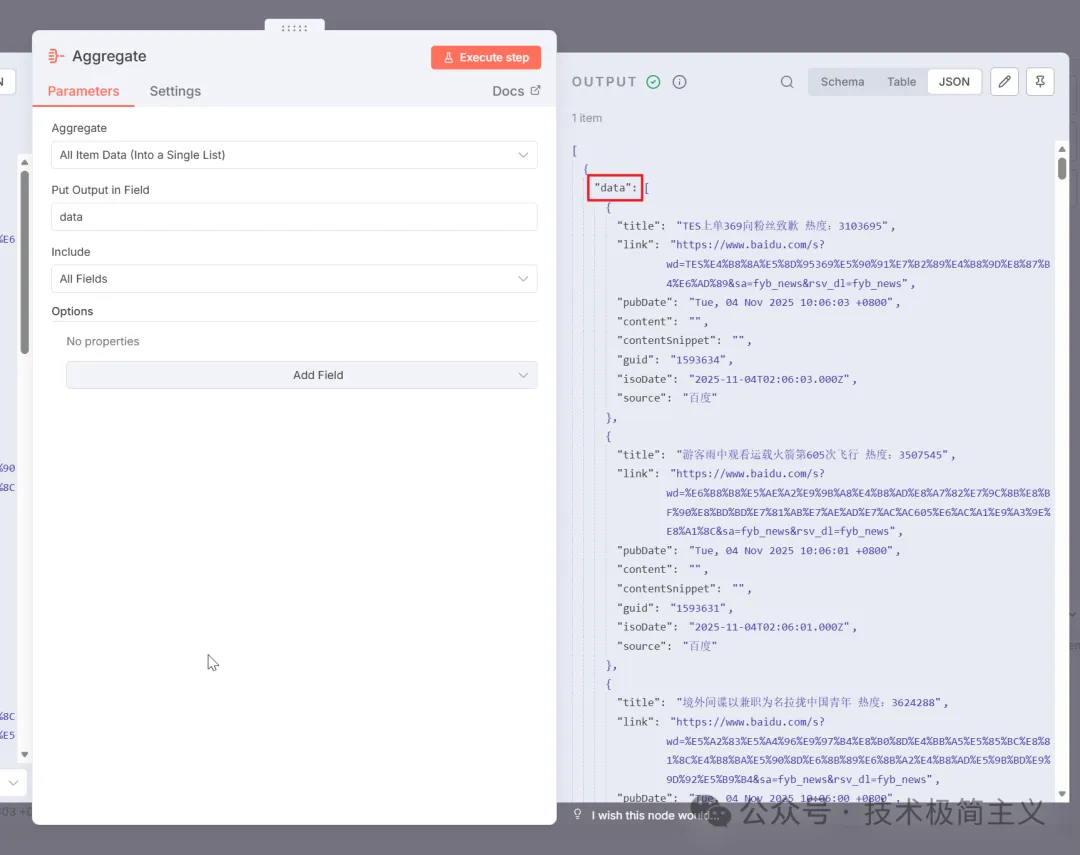Click the isoDate value ending 02:06:01.000Z
Screen dimensions: 1080x855
(x=769, y=627)
